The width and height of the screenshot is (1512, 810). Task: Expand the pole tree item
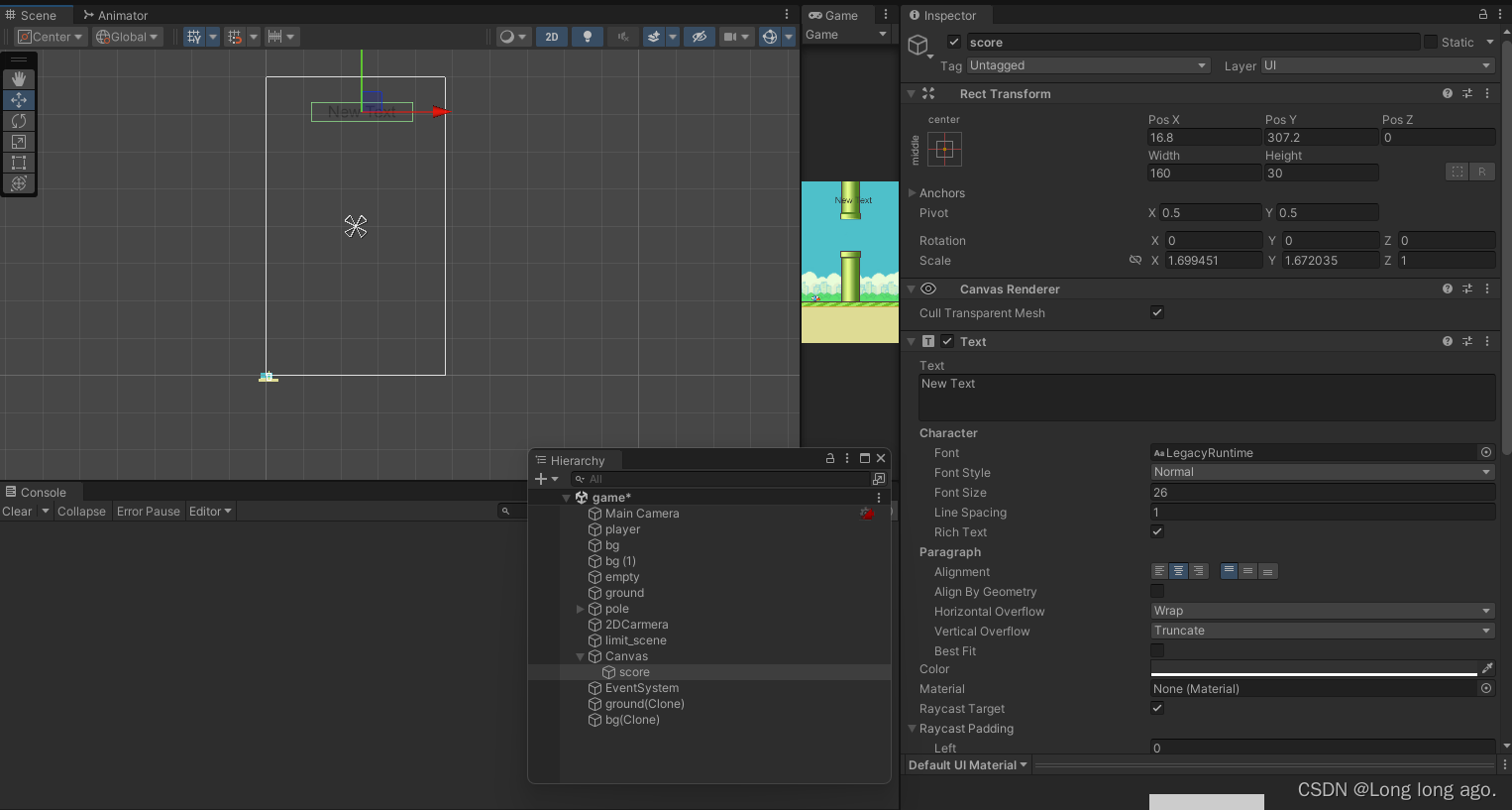(580, 609)
